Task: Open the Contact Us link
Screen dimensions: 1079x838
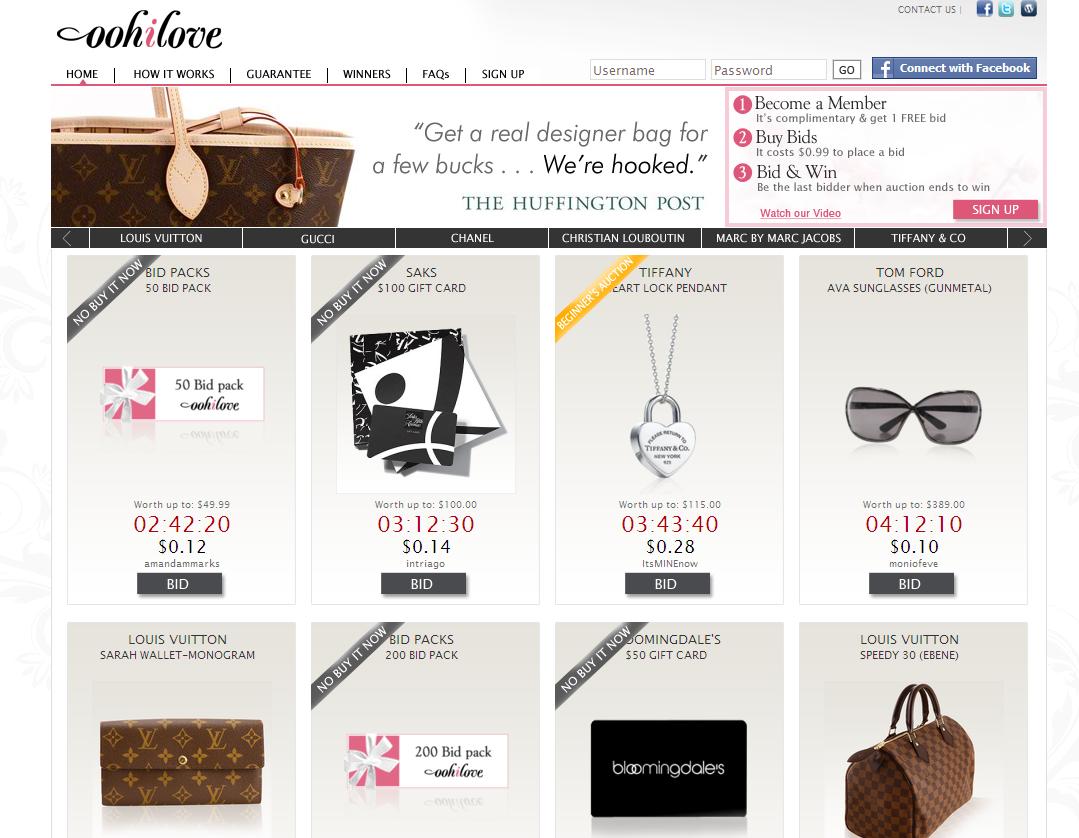Action: pos(926,10)
